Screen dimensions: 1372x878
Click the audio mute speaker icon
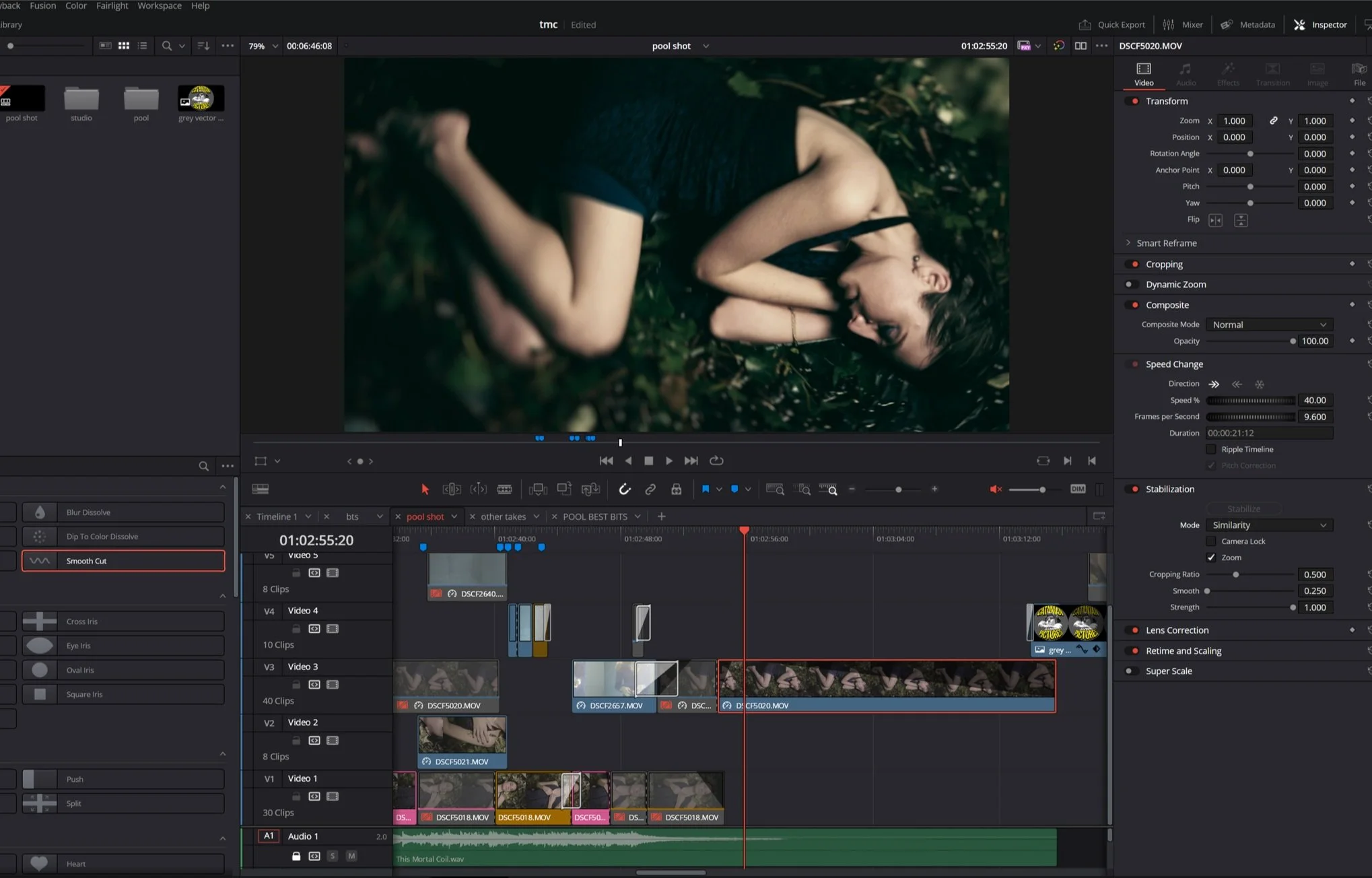tap(996, 489)
